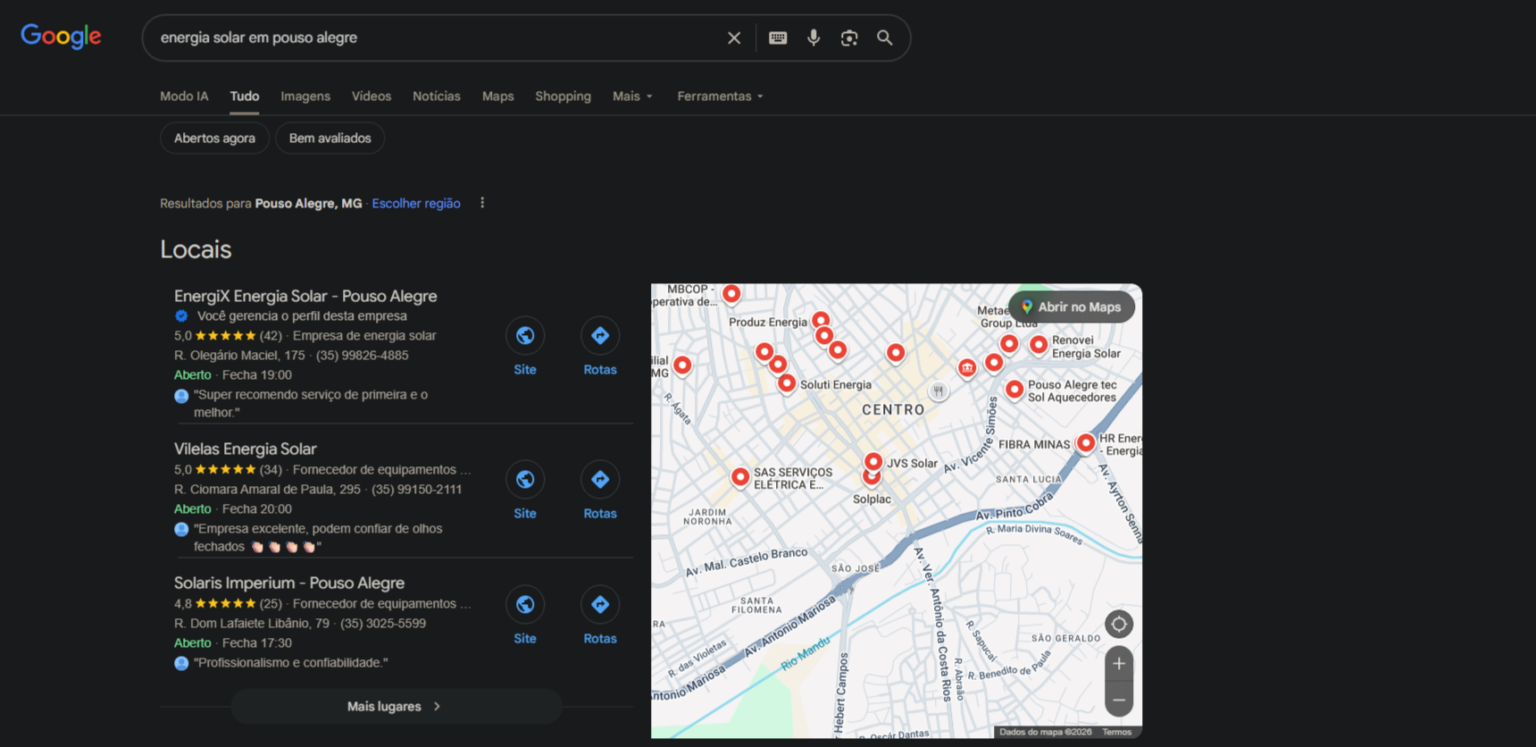Toggle the 'Bem avaliados' filter
Image resolution: width=1536 pixels, height=747 pixels.
tap(330, 138)
